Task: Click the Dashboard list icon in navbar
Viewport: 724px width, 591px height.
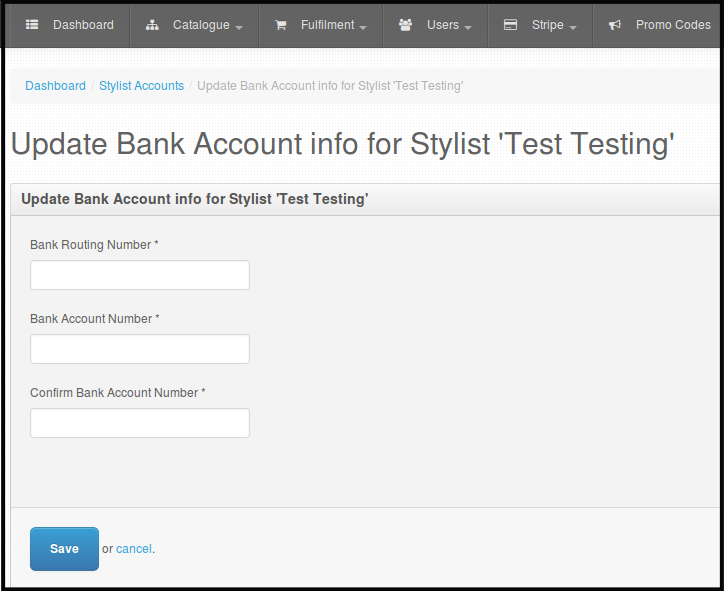Action: click(x=32, y=24)
